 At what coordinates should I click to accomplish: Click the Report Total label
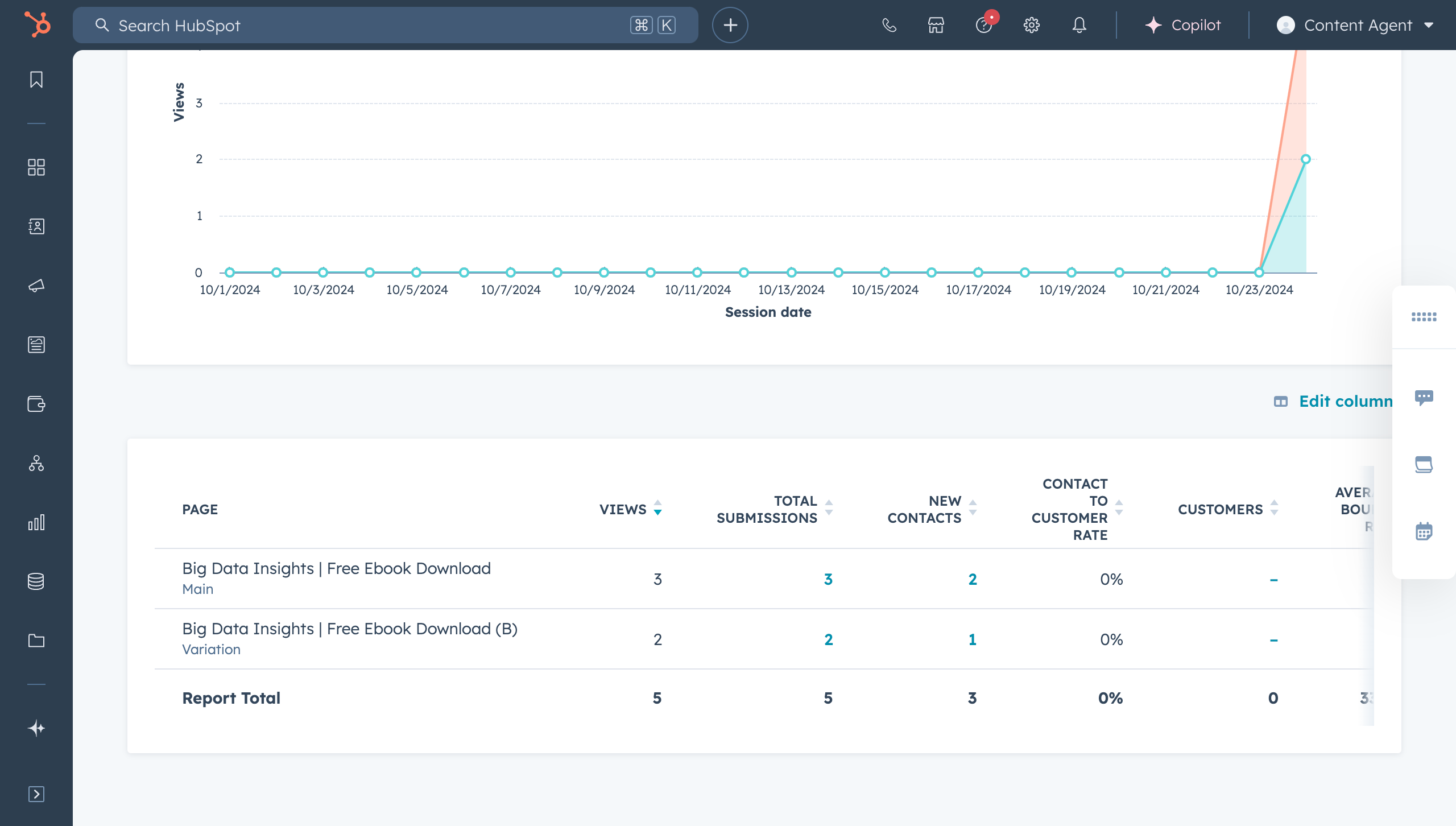click(x=231, y=698)
